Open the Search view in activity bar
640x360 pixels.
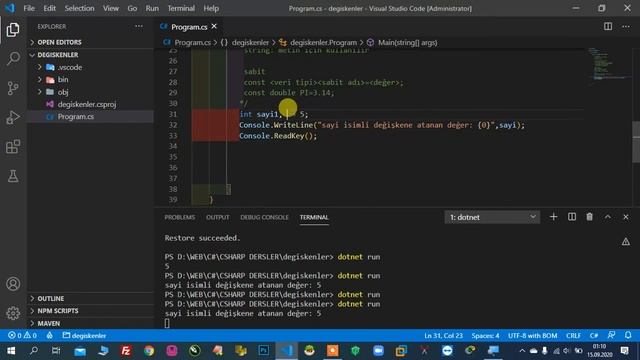coord(13,59)
